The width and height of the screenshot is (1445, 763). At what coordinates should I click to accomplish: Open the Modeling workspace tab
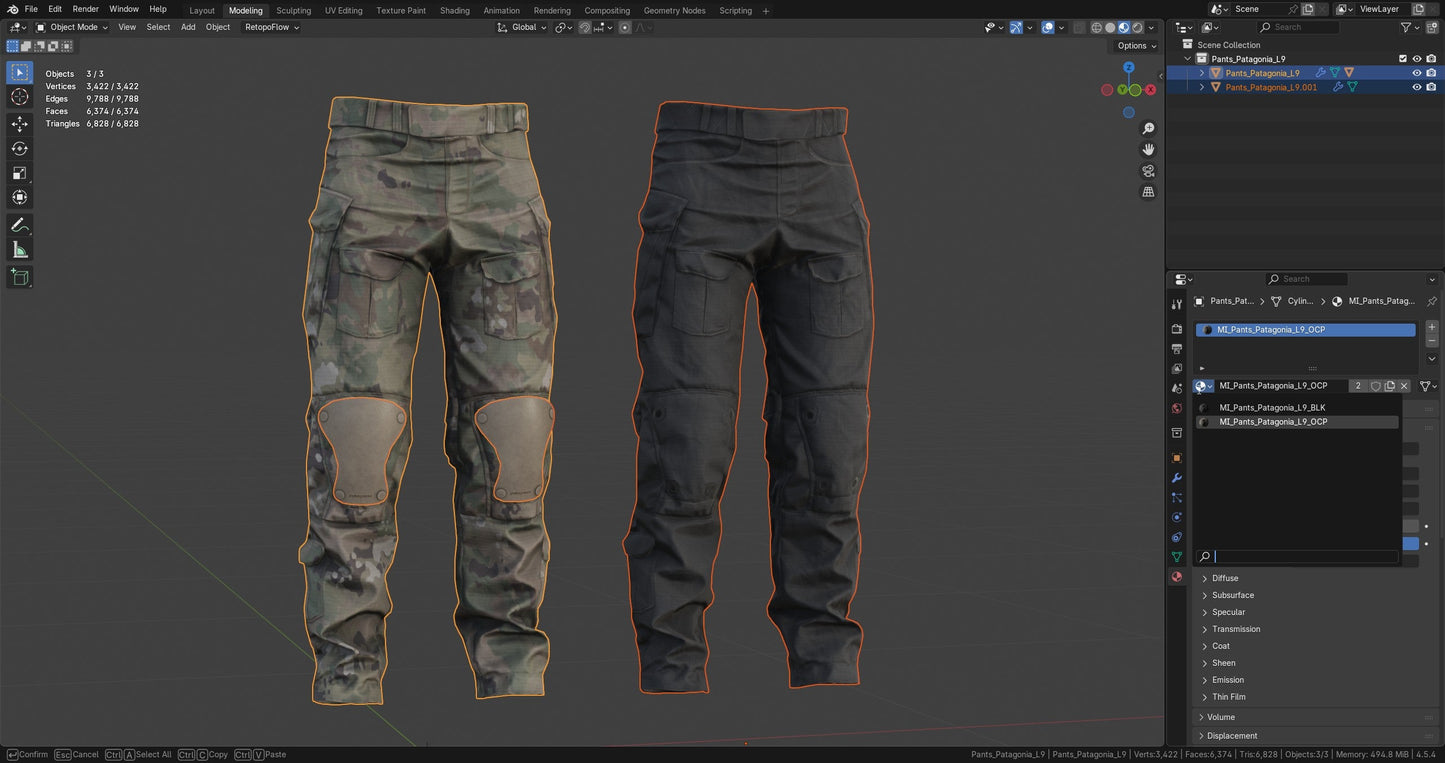(x=245, y=10)
